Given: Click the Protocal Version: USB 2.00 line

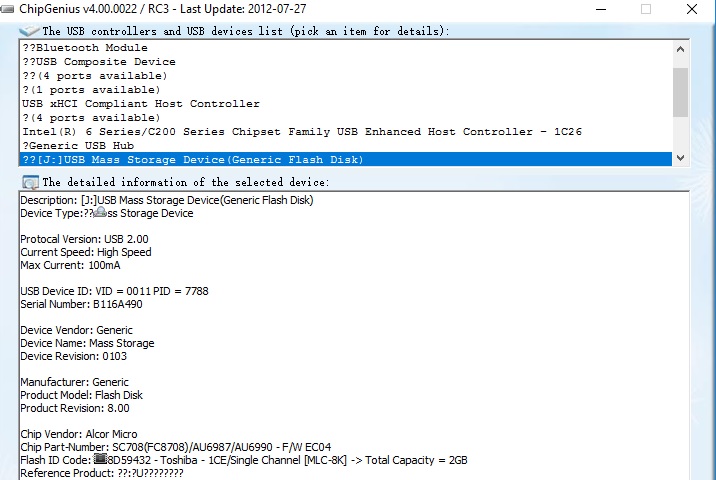Looking at the screenshot, I should (84, 239).
